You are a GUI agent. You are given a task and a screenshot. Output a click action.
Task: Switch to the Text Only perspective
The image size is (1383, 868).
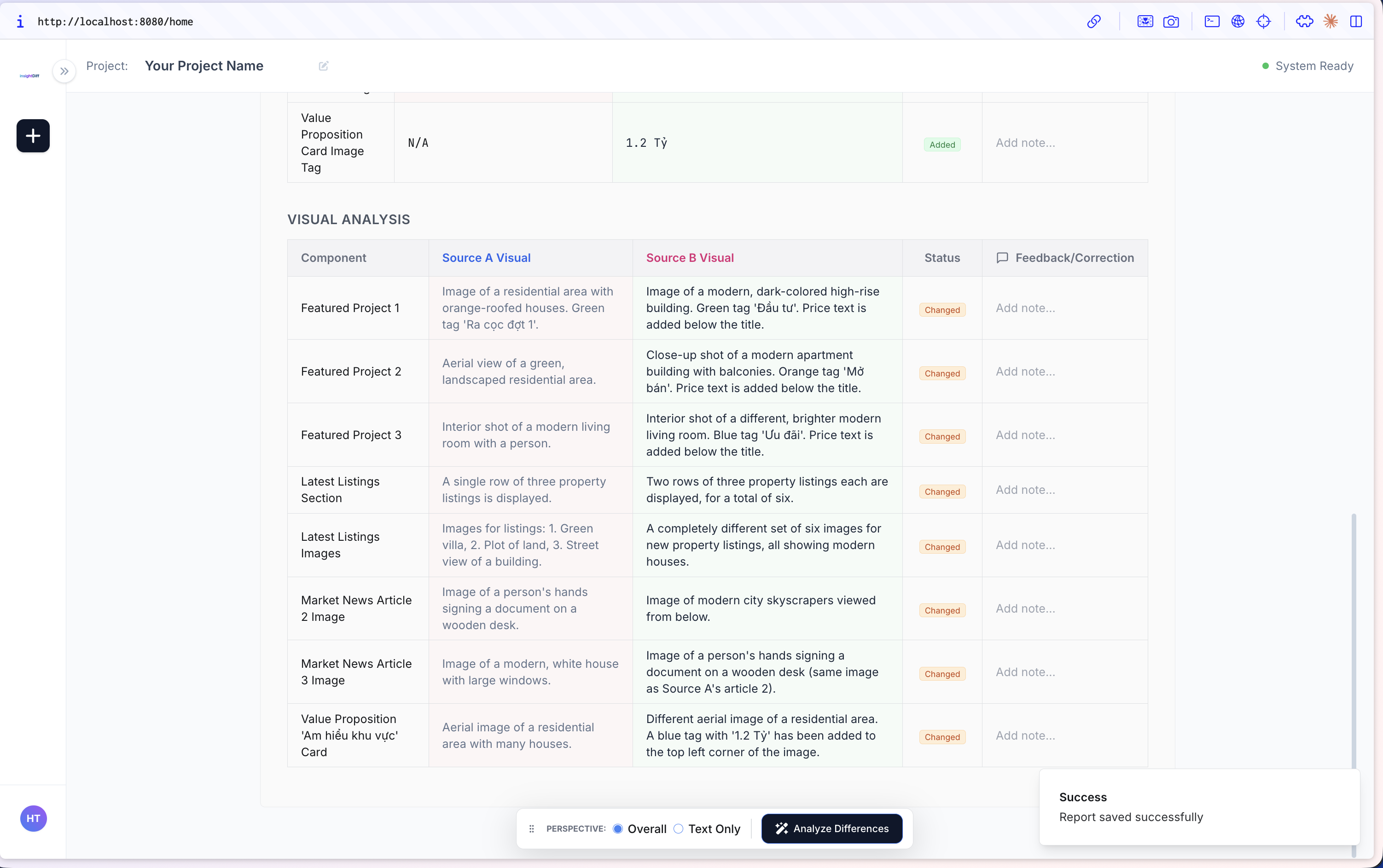[678, 828]
